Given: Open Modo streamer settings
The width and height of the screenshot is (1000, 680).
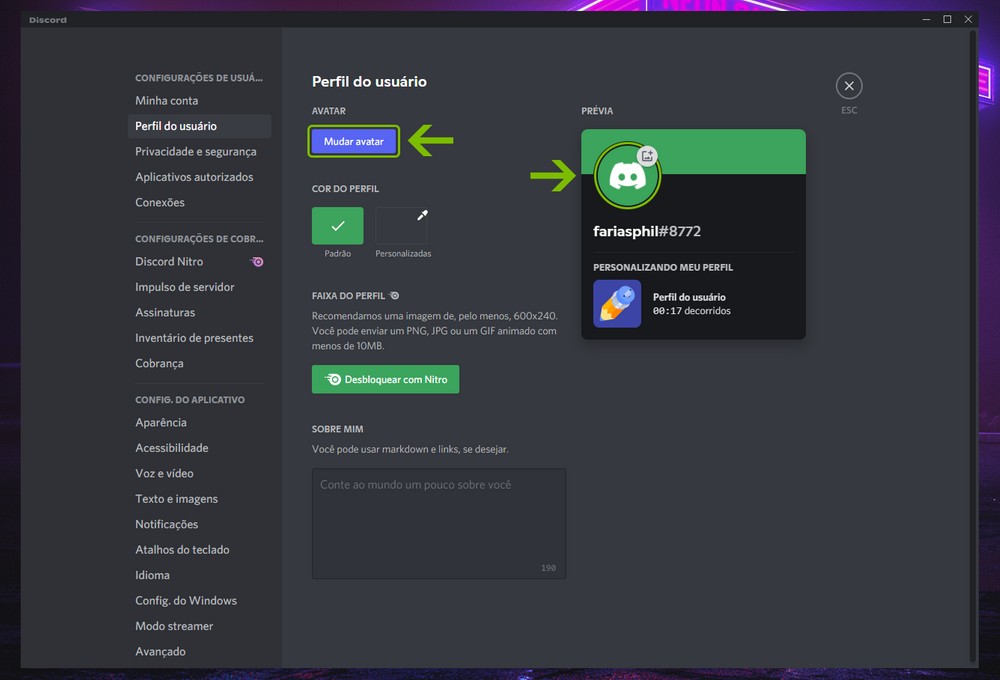Looking at the screenshot, I should [x=174, y=627].
